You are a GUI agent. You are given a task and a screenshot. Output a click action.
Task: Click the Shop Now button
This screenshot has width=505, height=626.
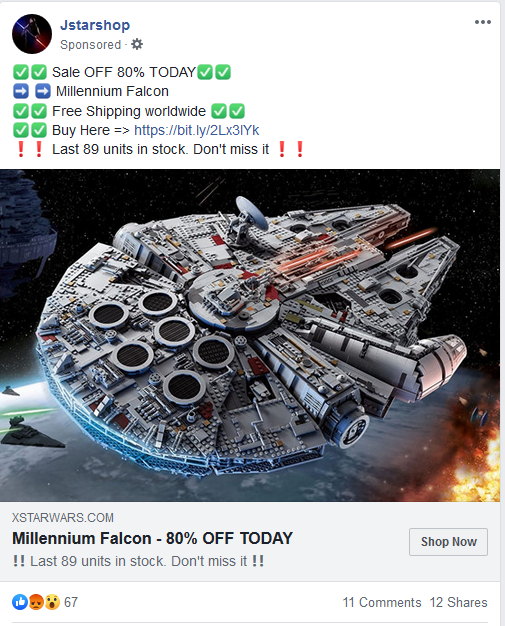448,542
